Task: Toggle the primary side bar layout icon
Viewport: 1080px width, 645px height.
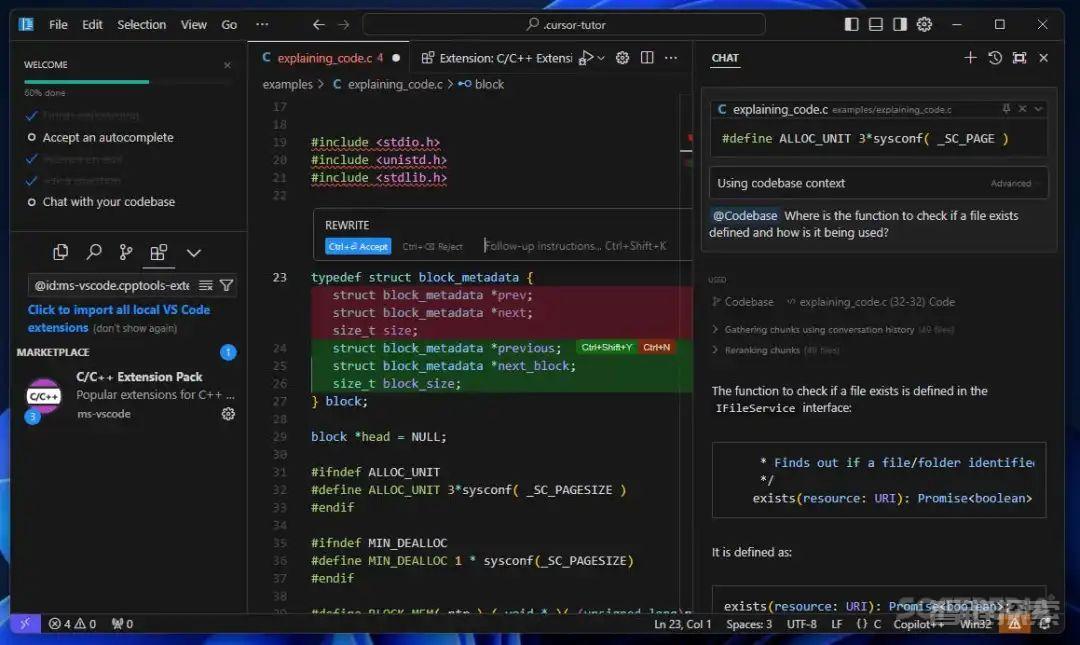Action: [851, 24]
